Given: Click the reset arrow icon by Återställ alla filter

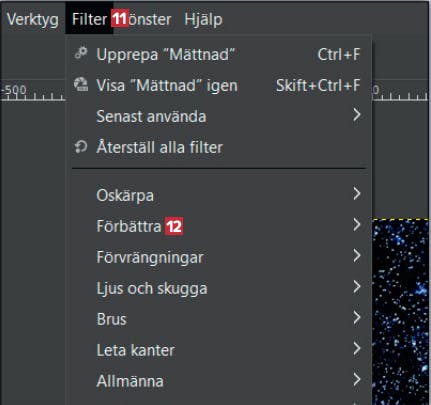Looking at the screenshot, I should click(x=81, y=147).
